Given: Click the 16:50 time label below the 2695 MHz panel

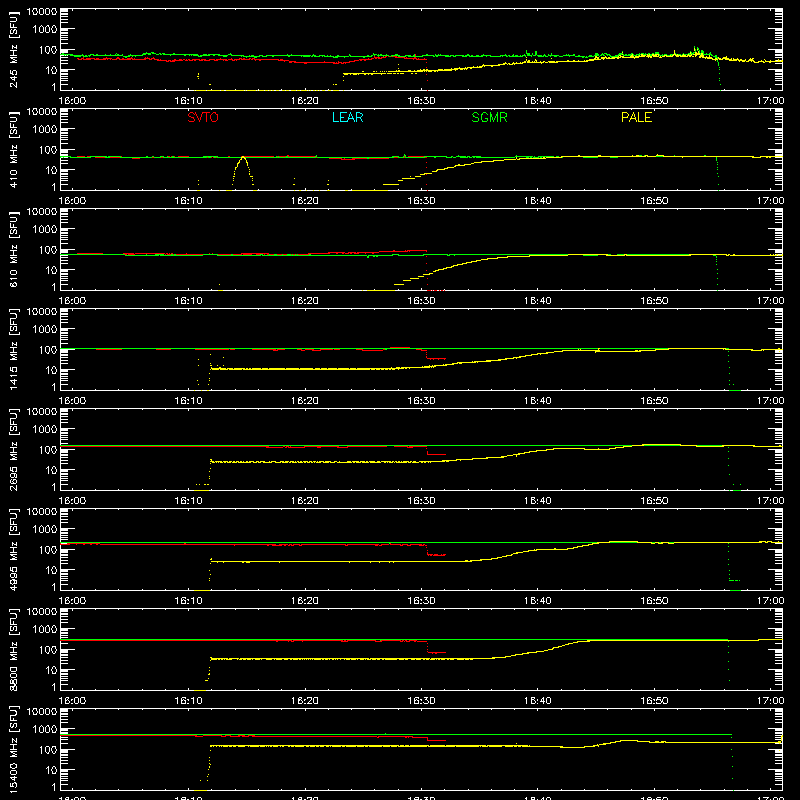Looking at the screenshot, I should click(x=654, y=501).
